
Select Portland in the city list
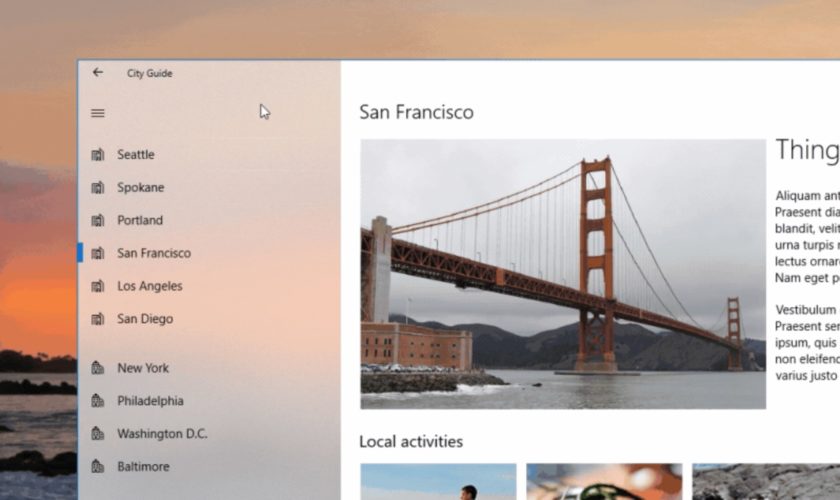[209, 220]
